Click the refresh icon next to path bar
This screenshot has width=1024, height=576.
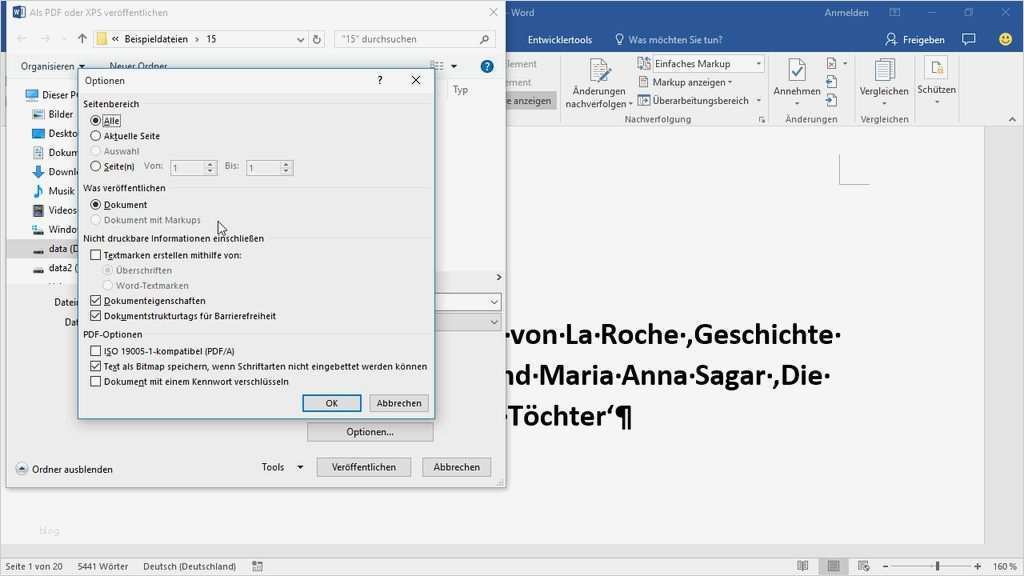[x=317, y=39]
